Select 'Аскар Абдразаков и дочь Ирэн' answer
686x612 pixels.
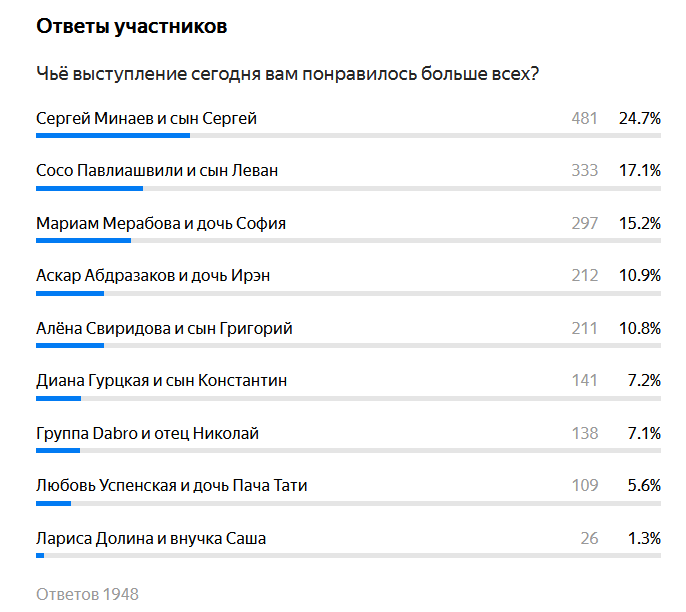(153, 275)
